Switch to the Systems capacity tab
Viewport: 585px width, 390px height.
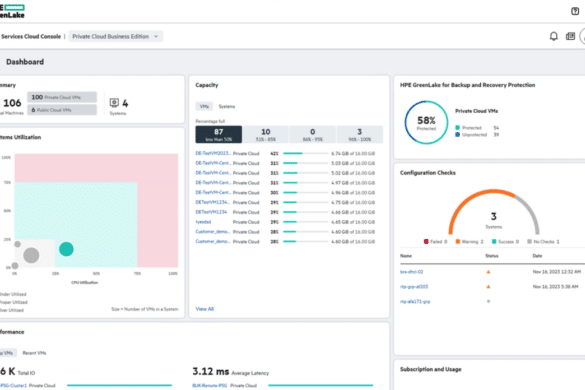[x=226, y=106]
